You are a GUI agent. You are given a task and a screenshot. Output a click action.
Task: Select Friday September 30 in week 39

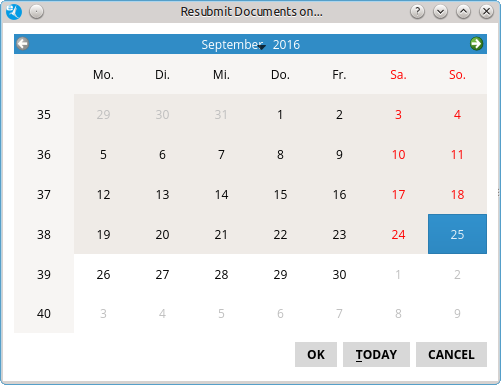[x=339, y=274]
